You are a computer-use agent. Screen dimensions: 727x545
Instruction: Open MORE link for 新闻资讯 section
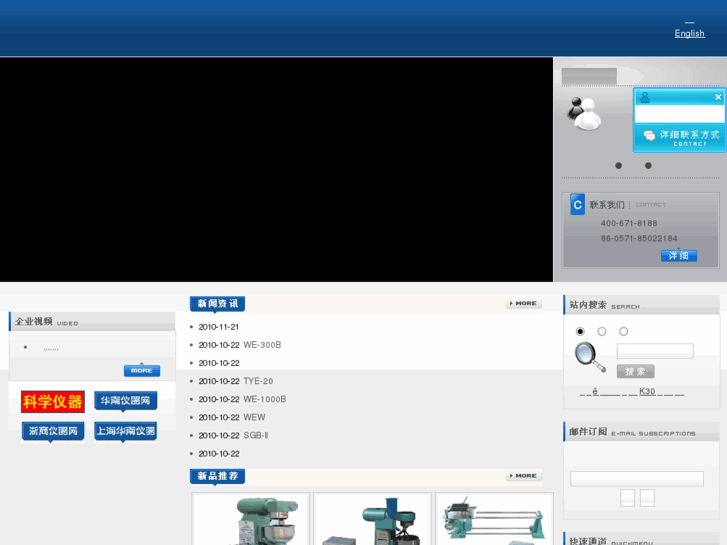pyautogui.click(x=523, y=303)
